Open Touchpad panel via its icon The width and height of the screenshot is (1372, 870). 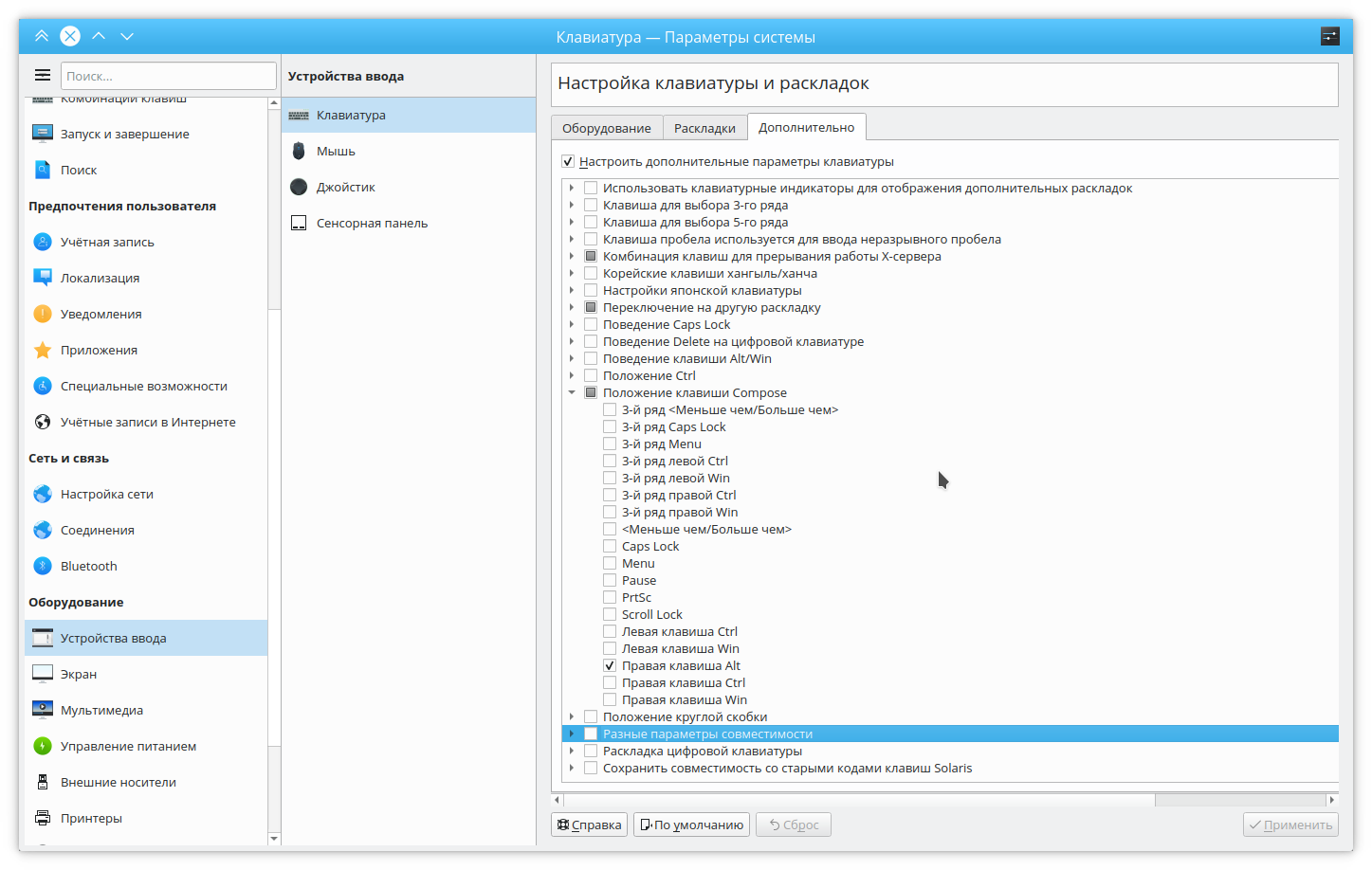point(299,223)
